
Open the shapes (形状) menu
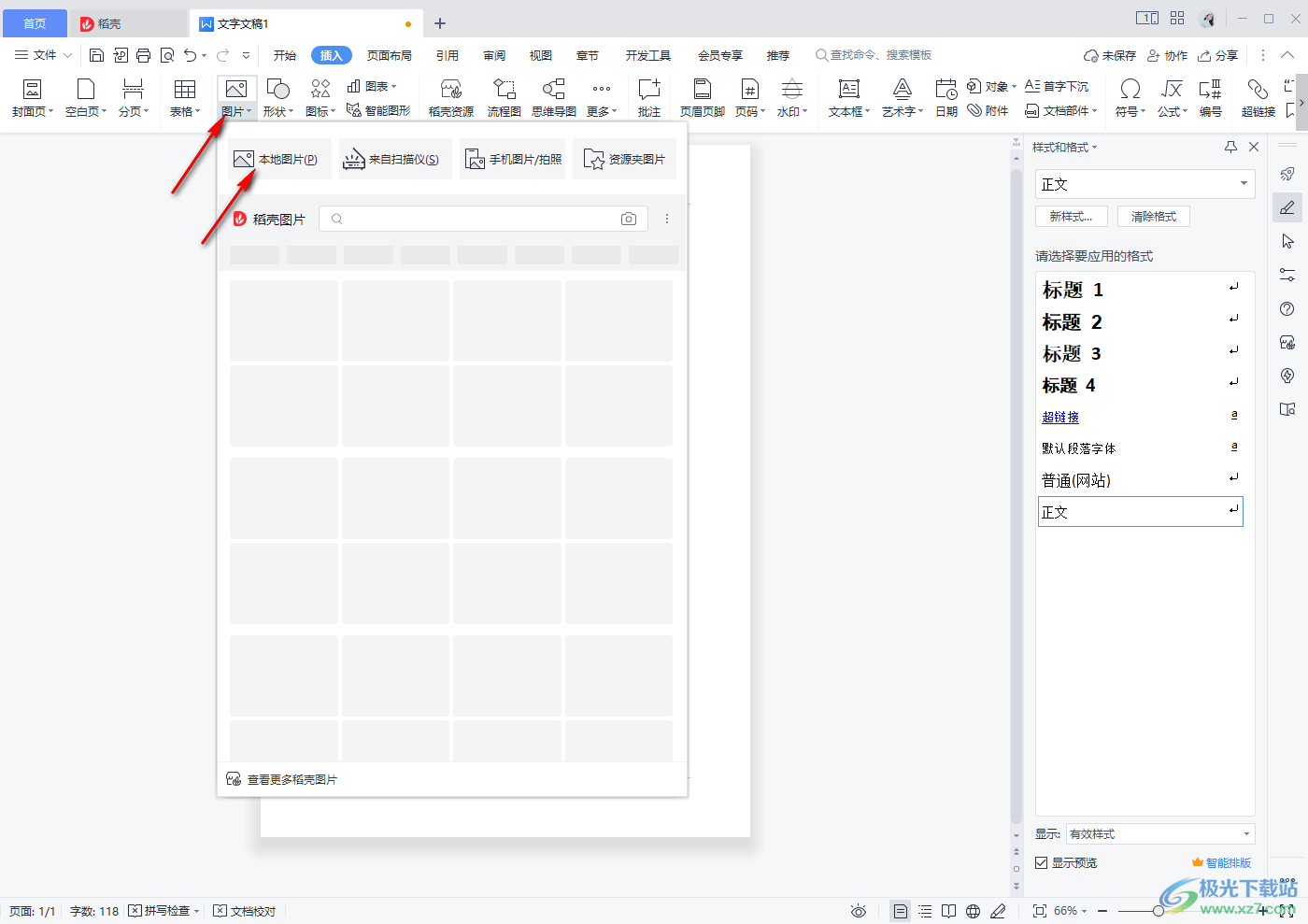(x=278, y=98)
